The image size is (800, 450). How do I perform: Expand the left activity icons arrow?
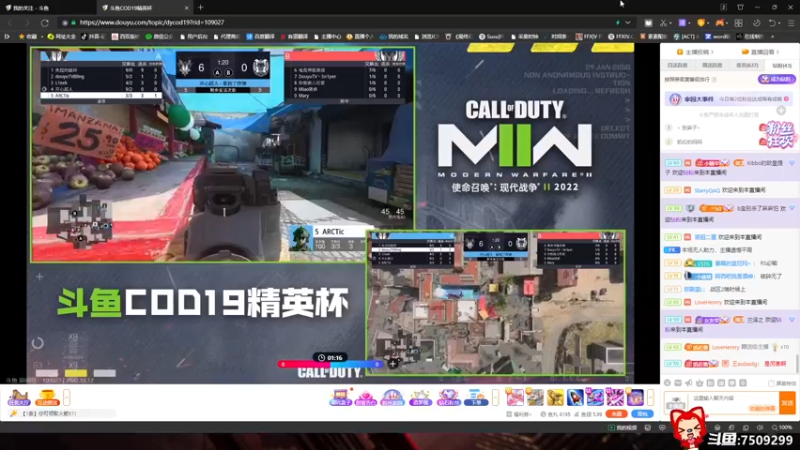point(67,397)
